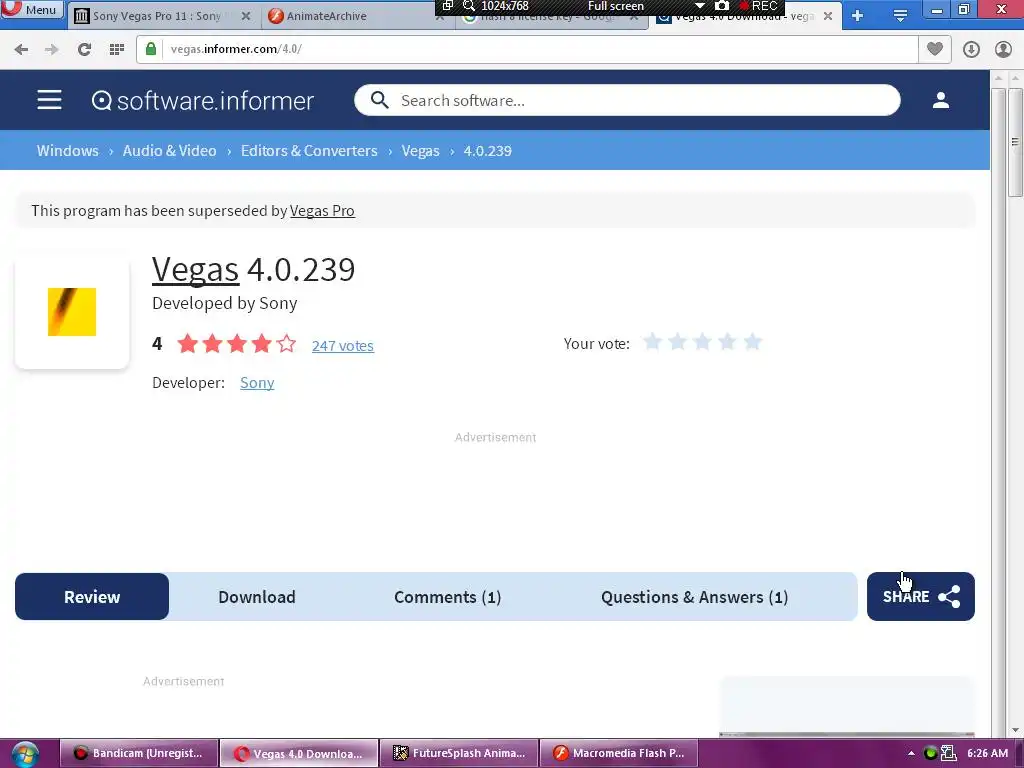
Task: Open the browser account profile icon
Action: (1003, 49)
